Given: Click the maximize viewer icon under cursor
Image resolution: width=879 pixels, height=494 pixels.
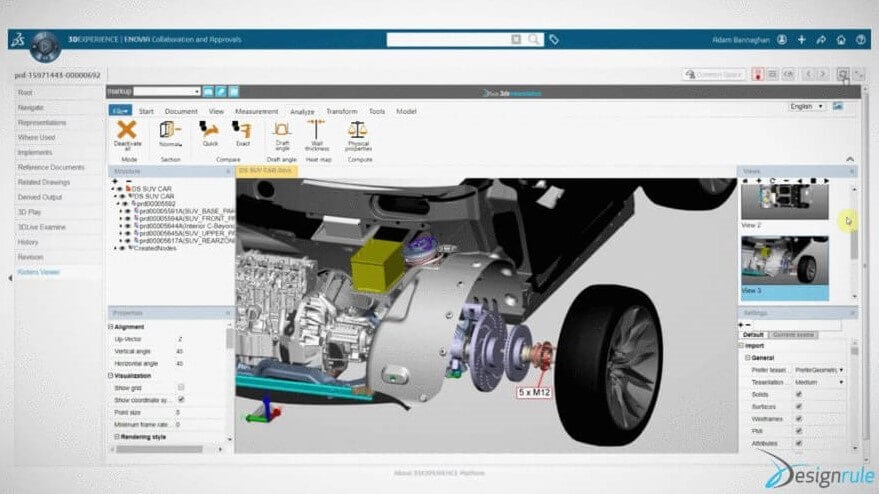Looking at the screenshot, I should (x=843, y=74).
